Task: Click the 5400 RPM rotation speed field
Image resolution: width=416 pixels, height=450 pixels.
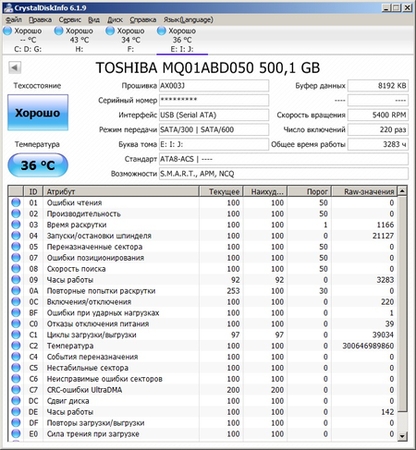Action: coord(378,115)
